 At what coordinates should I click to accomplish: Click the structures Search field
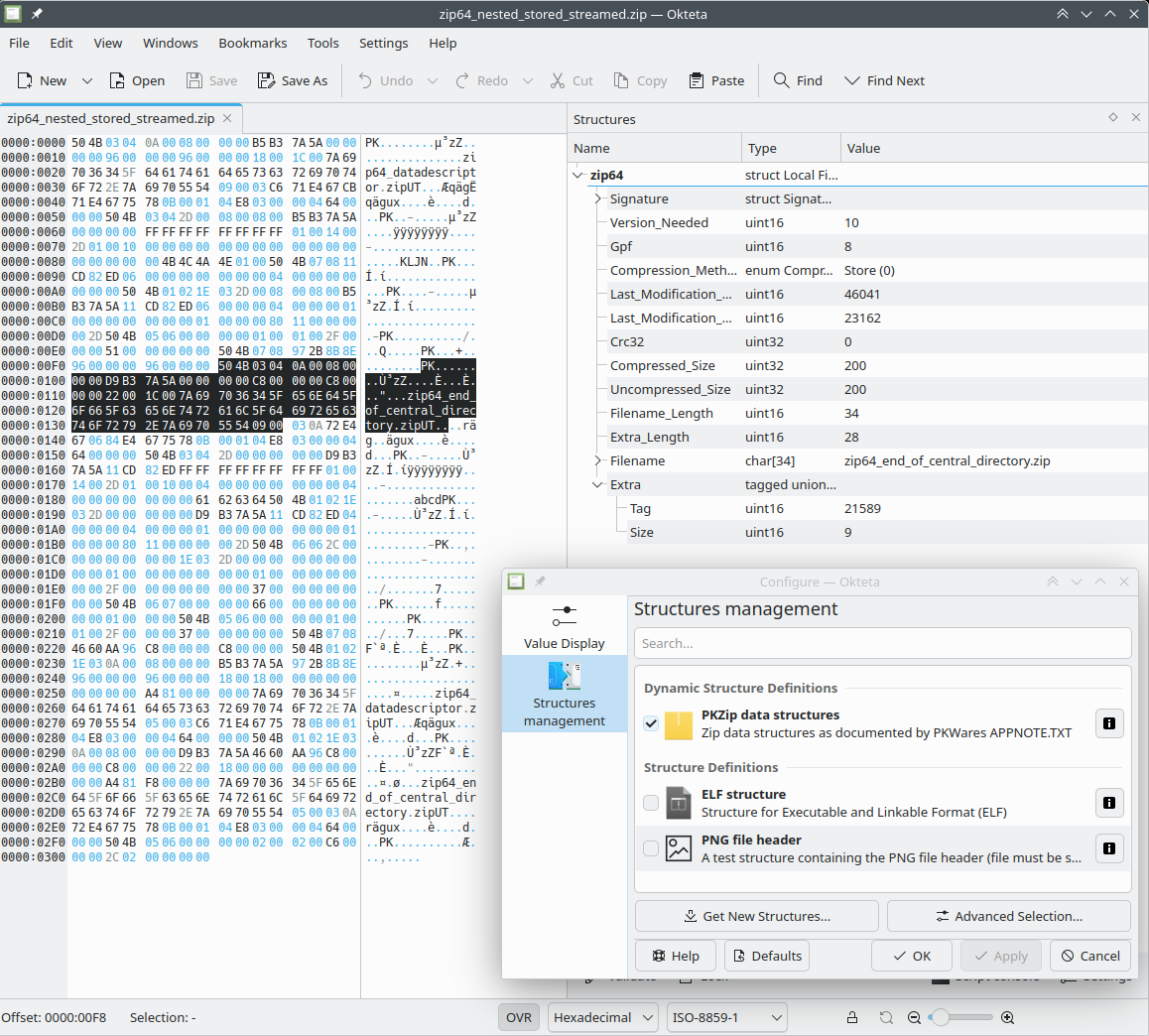point(883,643)
